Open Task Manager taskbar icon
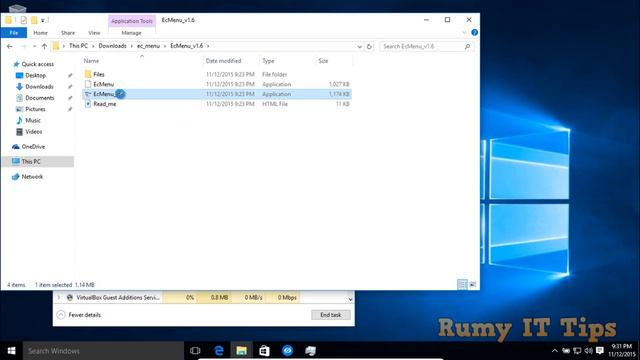The image size is (640, 360). [311, 351]
